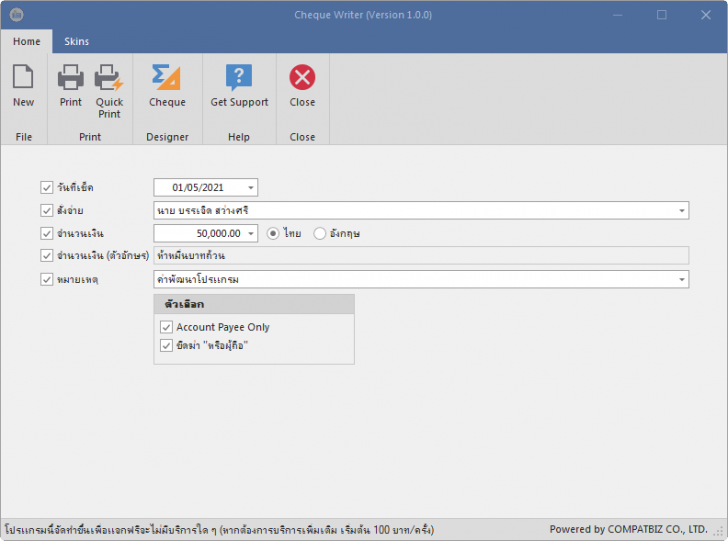Click the Thai status bar message text
The image size is (728, 541).
[x=219, y=529]
